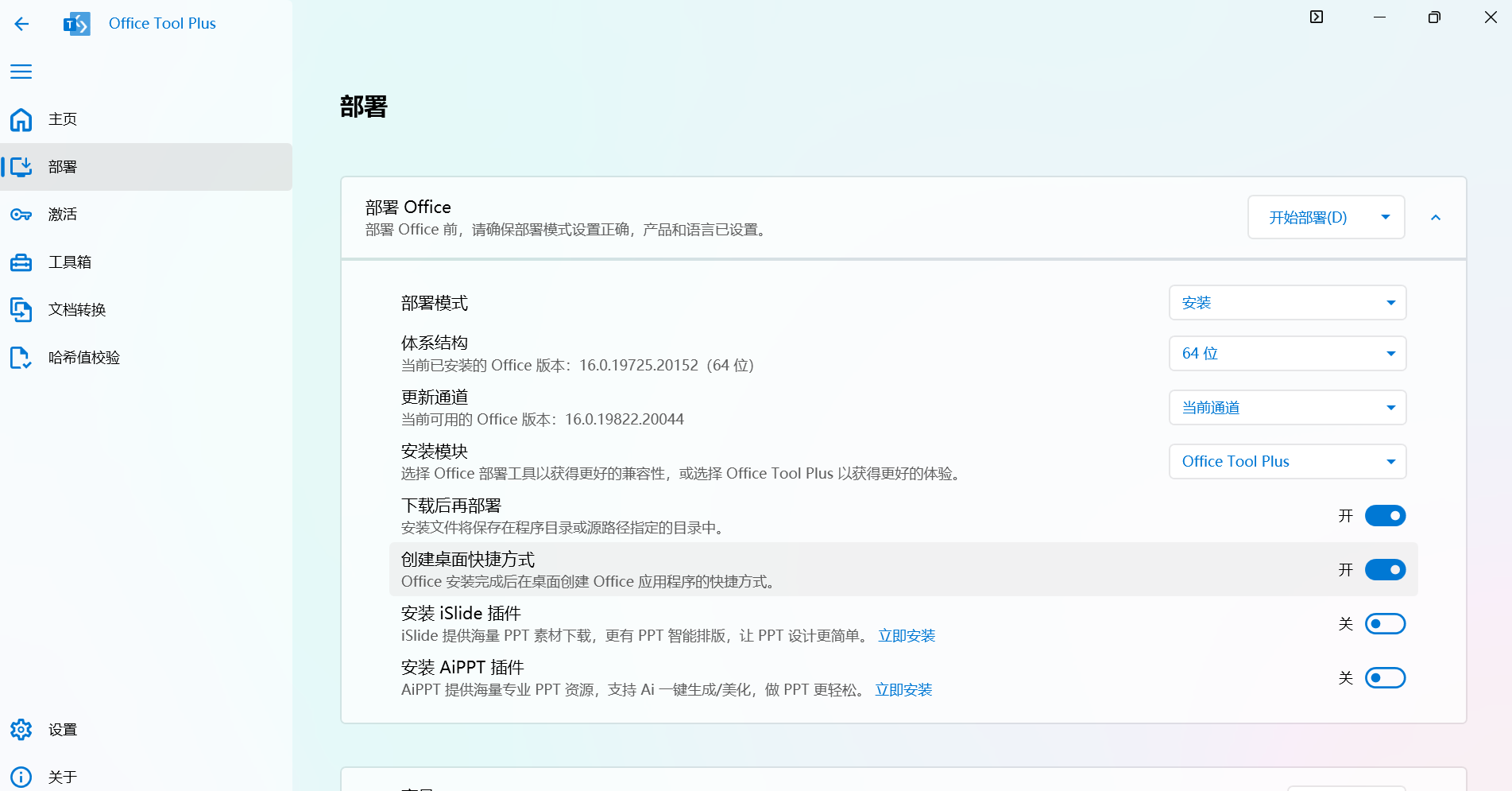Image resolution: width=1512 pixels, height=791 pixels.
Task: Disable the 下载后再部署 toggle
Action: click(x=1385, y=516)
